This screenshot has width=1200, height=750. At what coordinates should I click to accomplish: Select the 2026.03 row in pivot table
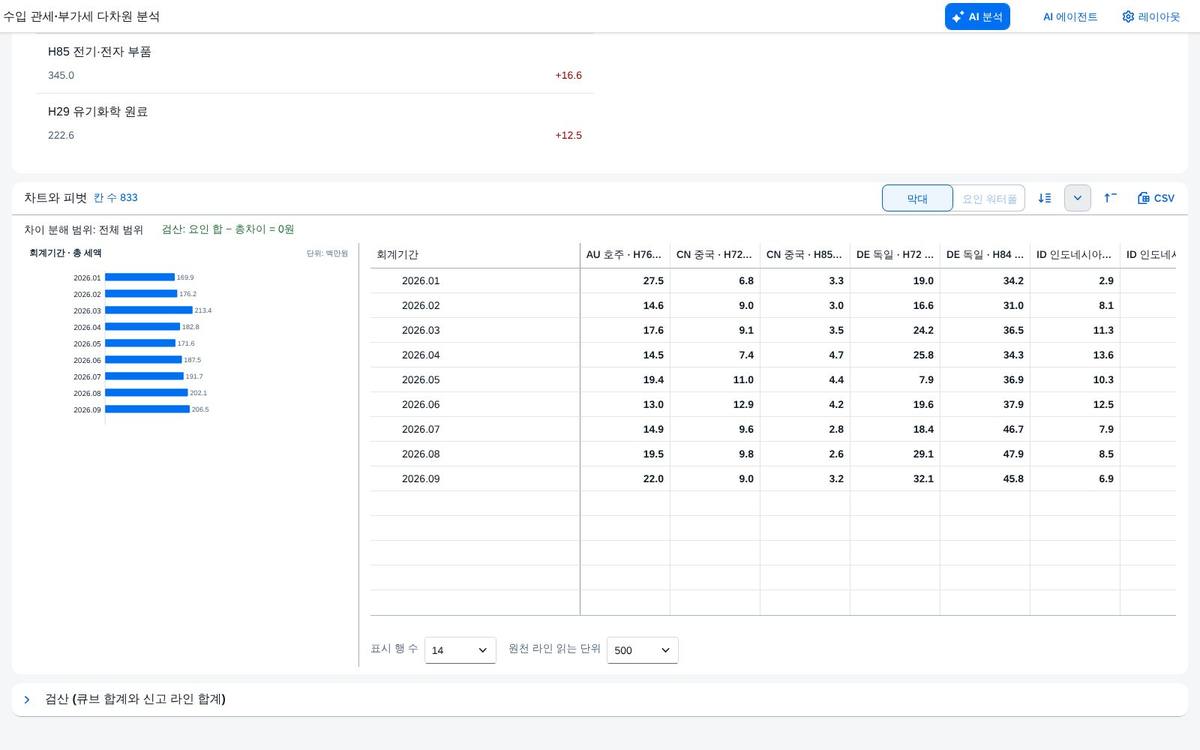[773, 330]
